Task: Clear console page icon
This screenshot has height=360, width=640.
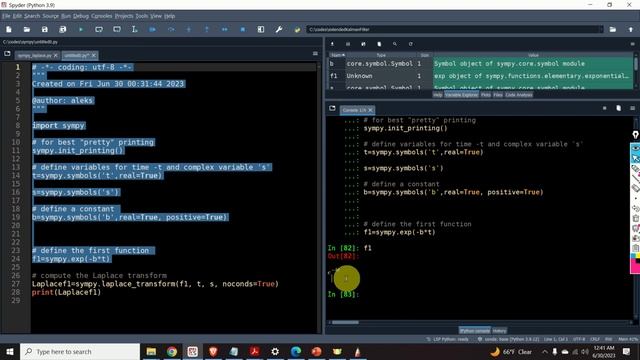Action: click(x=618, y=108)
